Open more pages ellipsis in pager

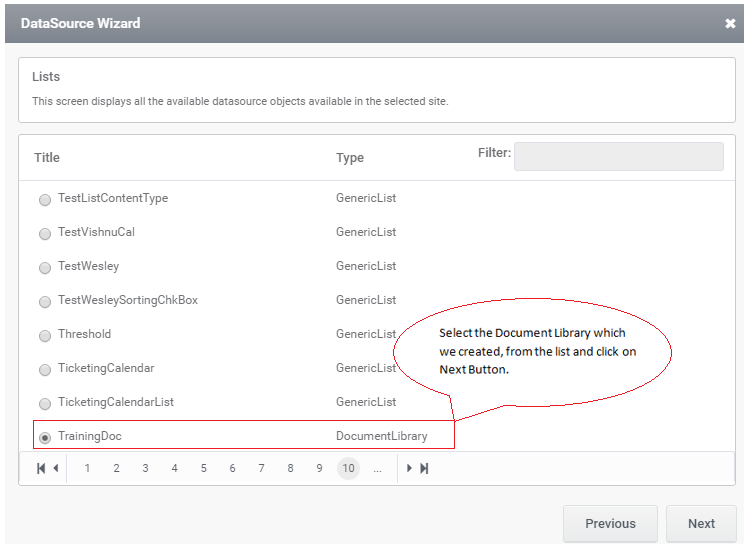[x=377, y=468]
